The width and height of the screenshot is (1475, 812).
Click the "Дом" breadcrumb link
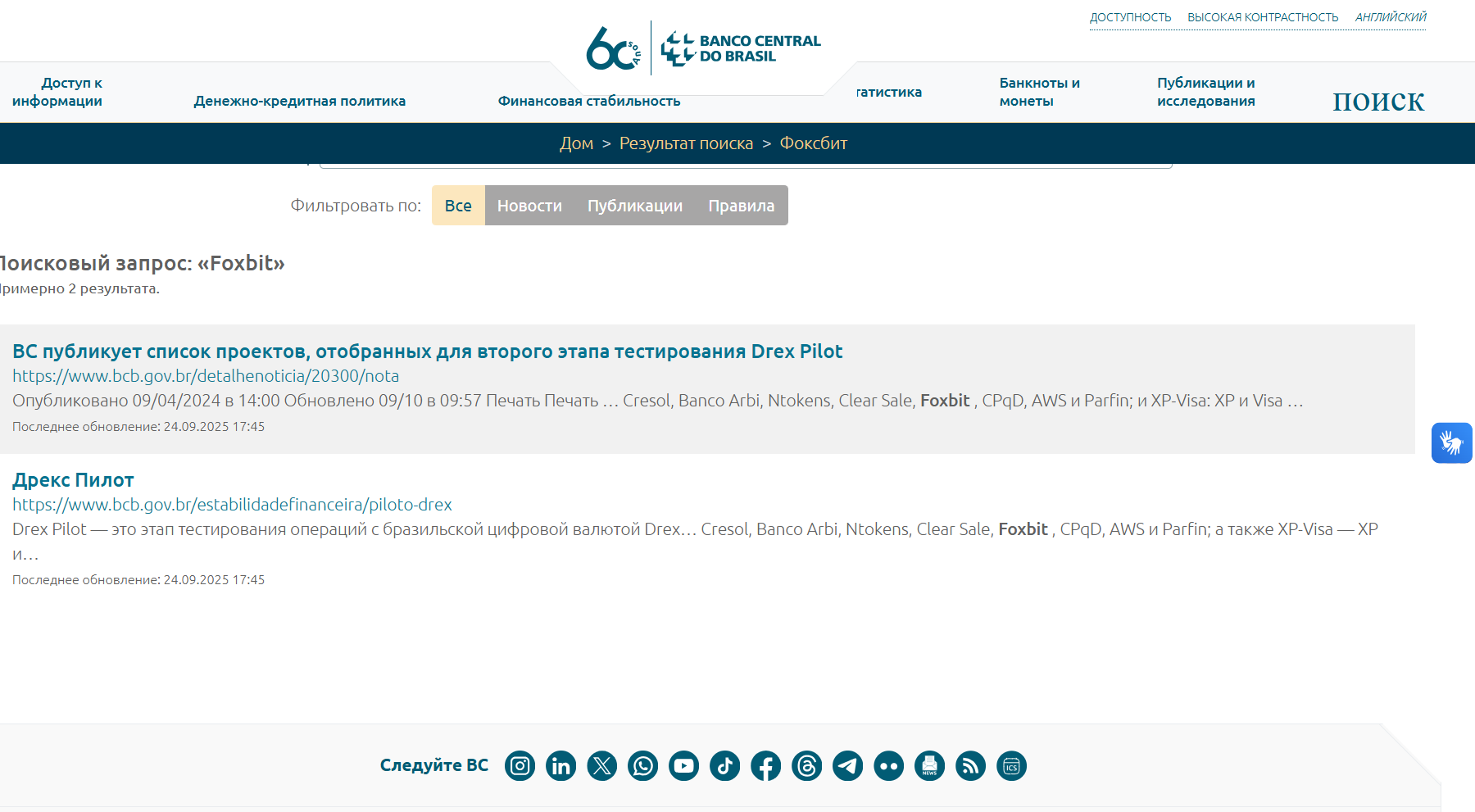point(576,143)
